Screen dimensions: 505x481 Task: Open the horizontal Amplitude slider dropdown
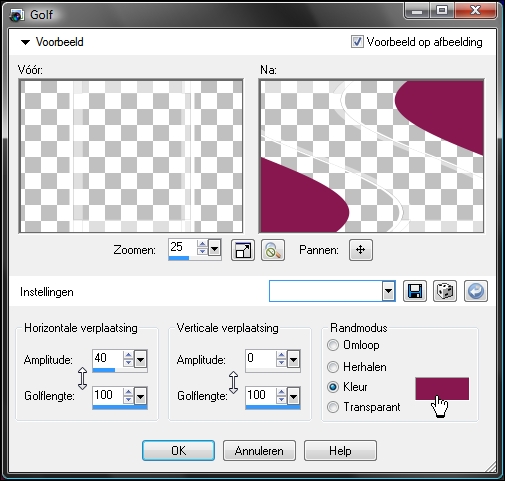click(140, 359)
